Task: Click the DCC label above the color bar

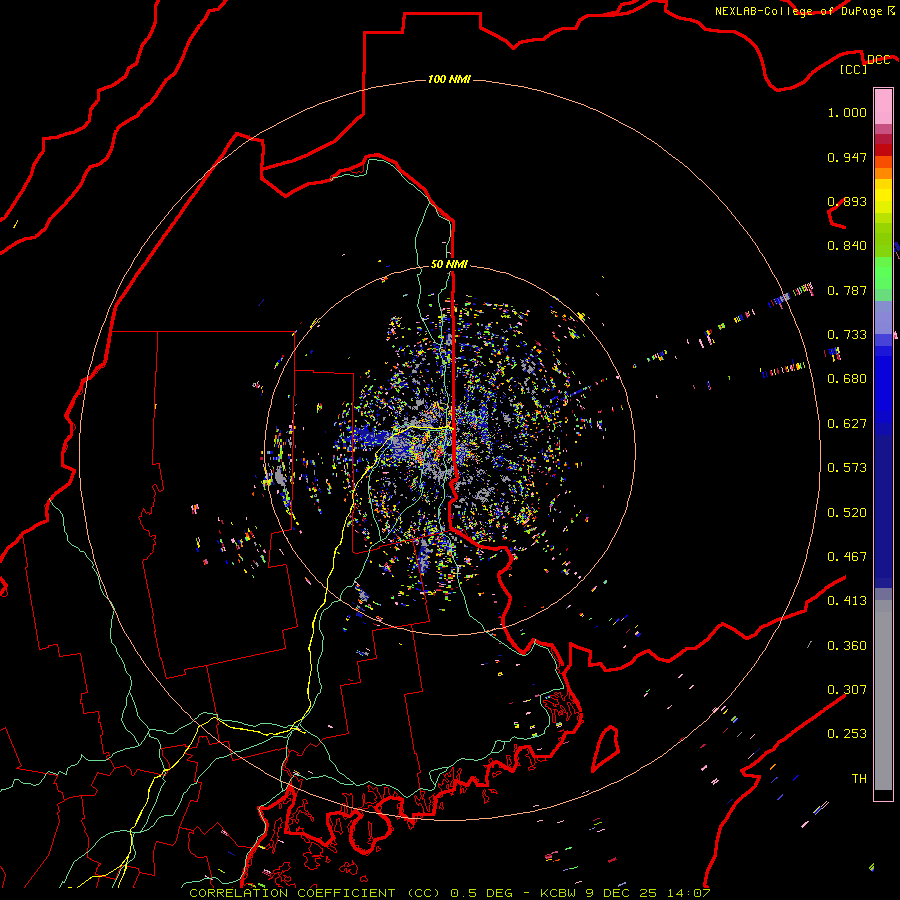Action: click(878, 60)
